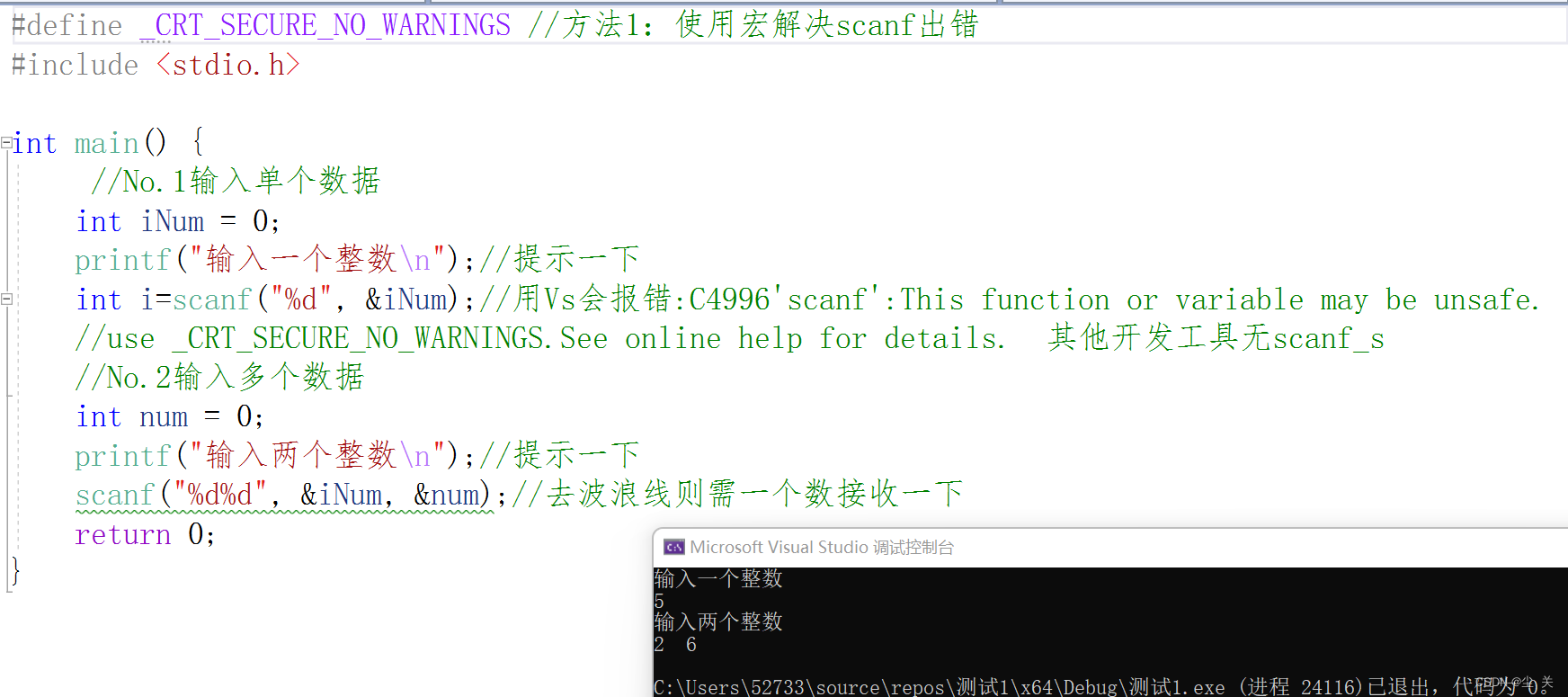Click the comment //No.2输入多个数据

tap(219, 377)
